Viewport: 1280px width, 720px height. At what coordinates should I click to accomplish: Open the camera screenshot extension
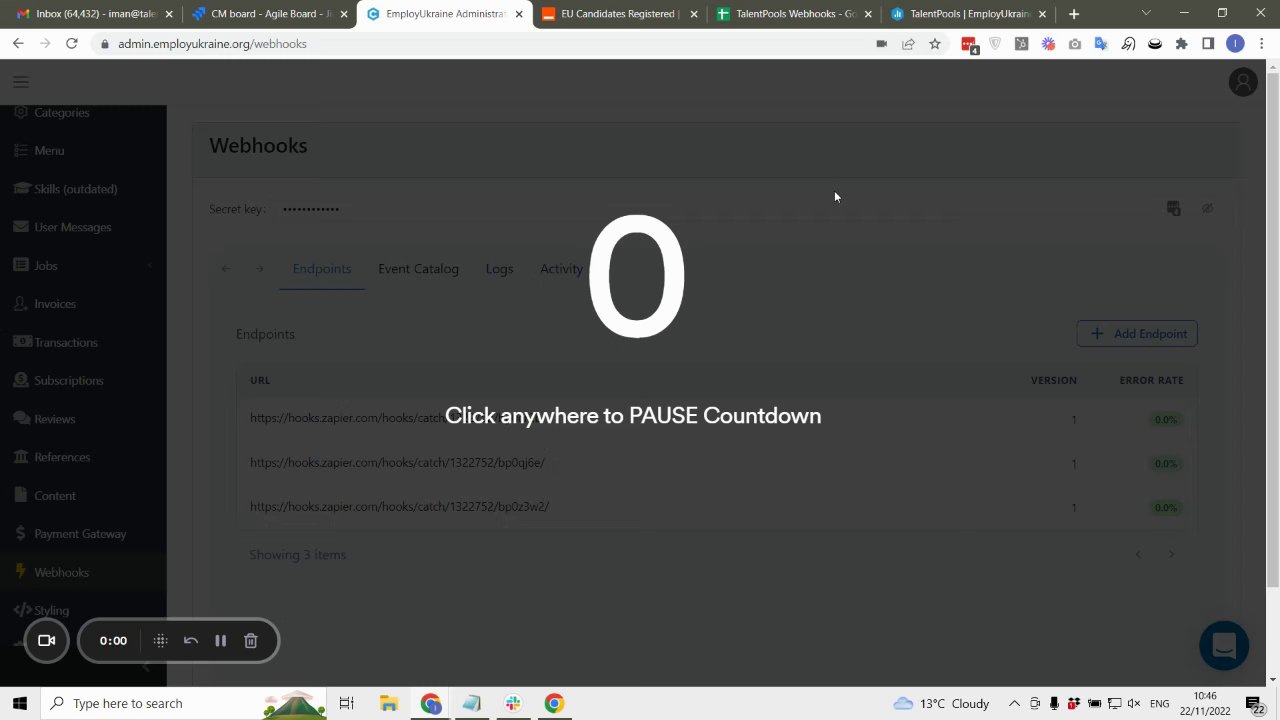[1075, 44]
